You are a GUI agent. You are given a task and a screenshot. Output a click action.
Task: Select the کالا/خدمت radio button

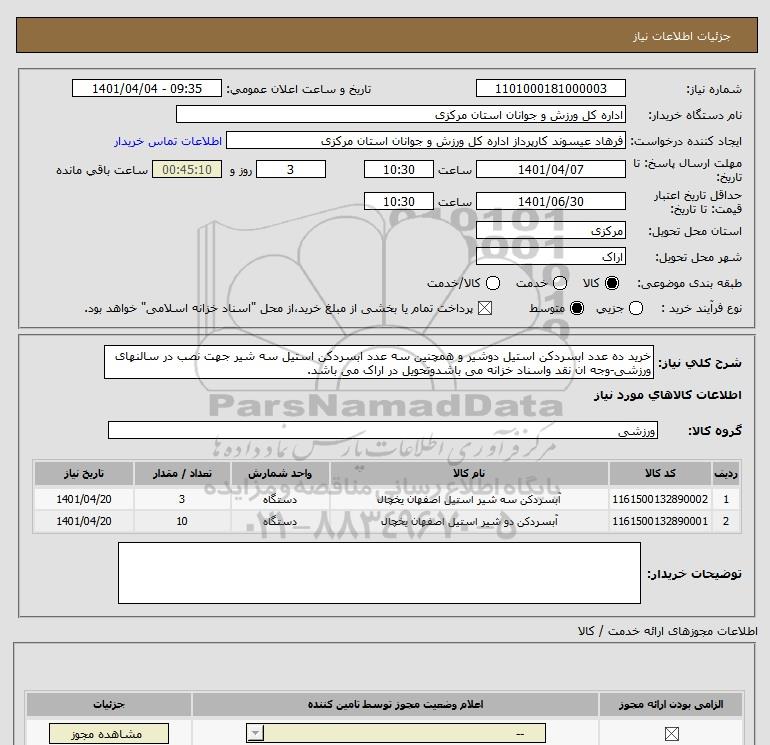point(493,283)
